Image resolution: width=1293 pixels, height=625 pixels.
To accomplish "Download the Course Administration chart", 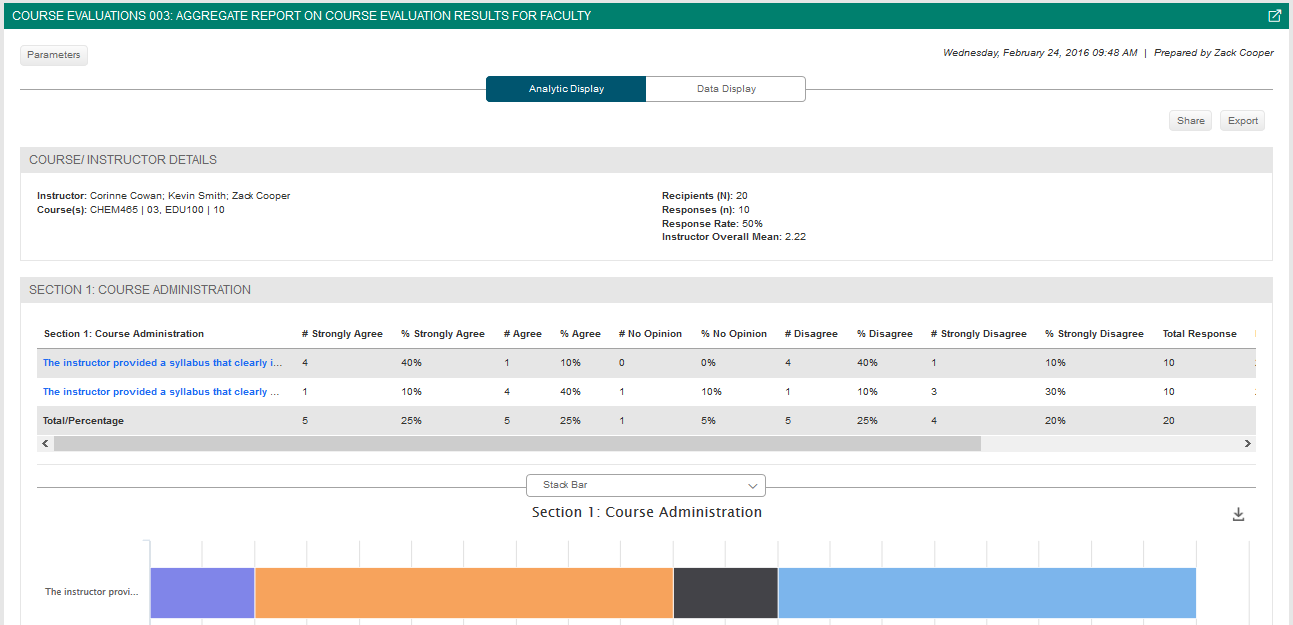I will 1238,514.
